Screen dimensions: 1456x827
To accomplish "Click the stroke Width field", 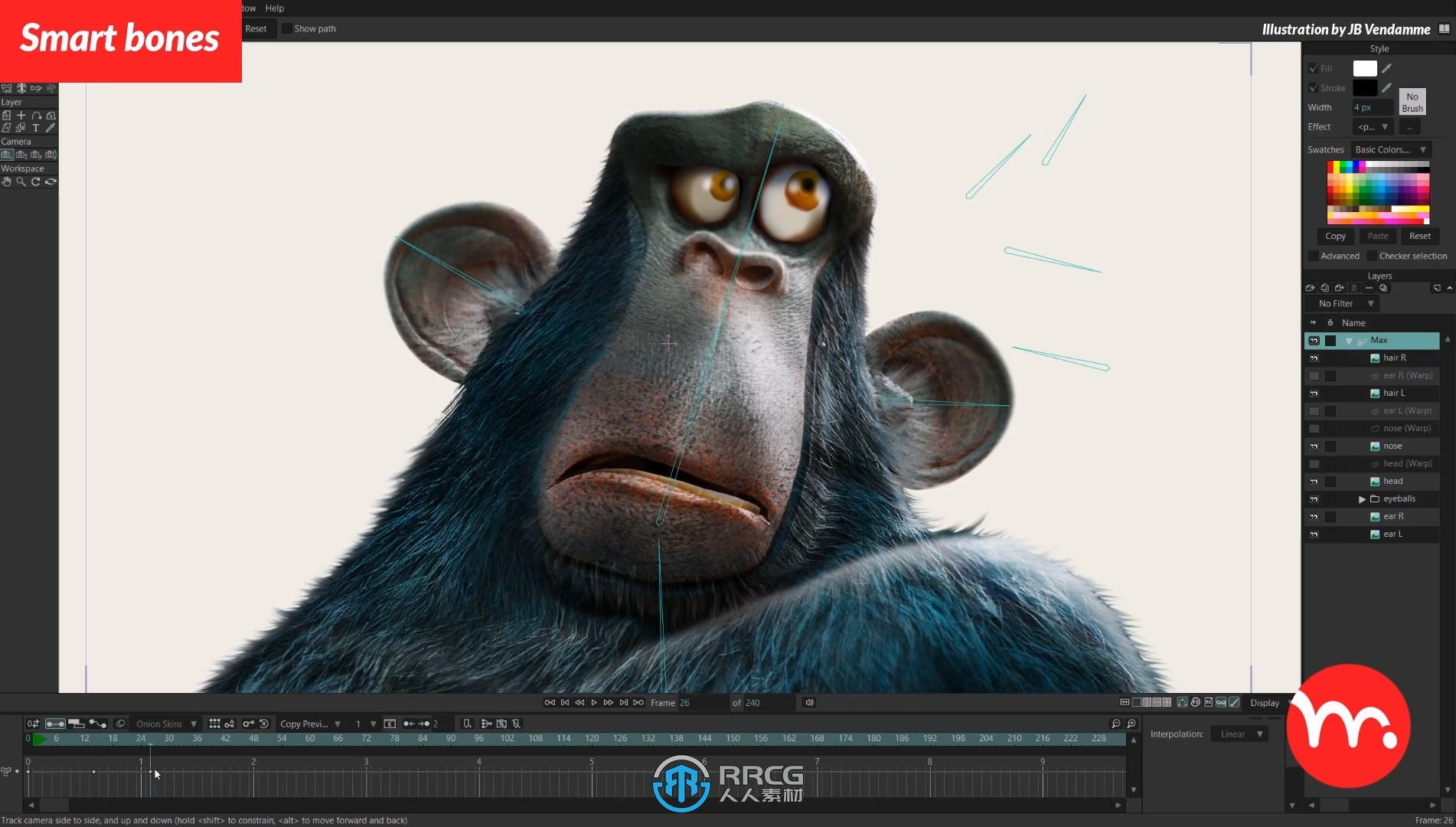I will [1373, 107].
